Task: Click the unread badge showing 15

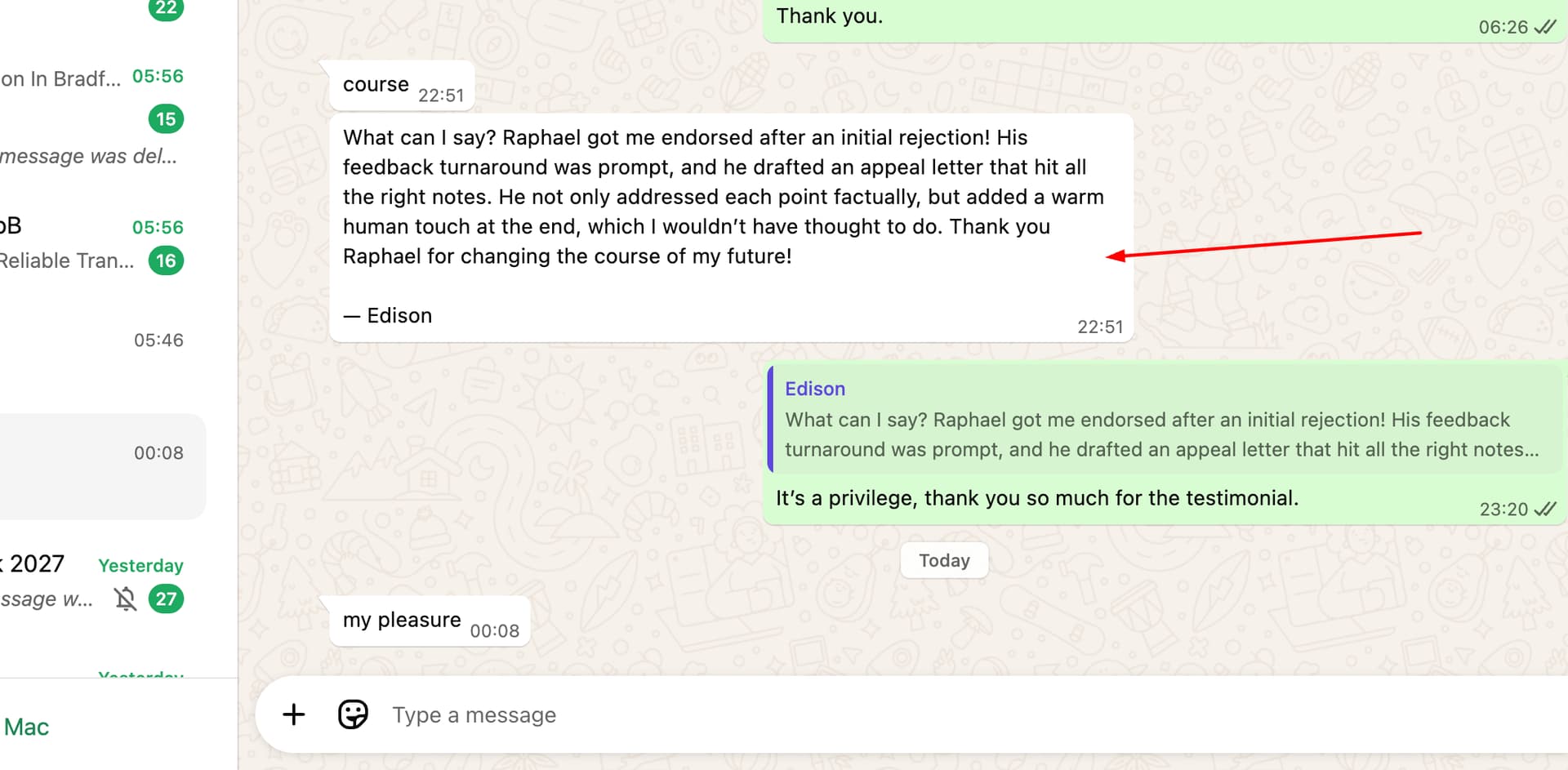Action: (x=166, y=119)
